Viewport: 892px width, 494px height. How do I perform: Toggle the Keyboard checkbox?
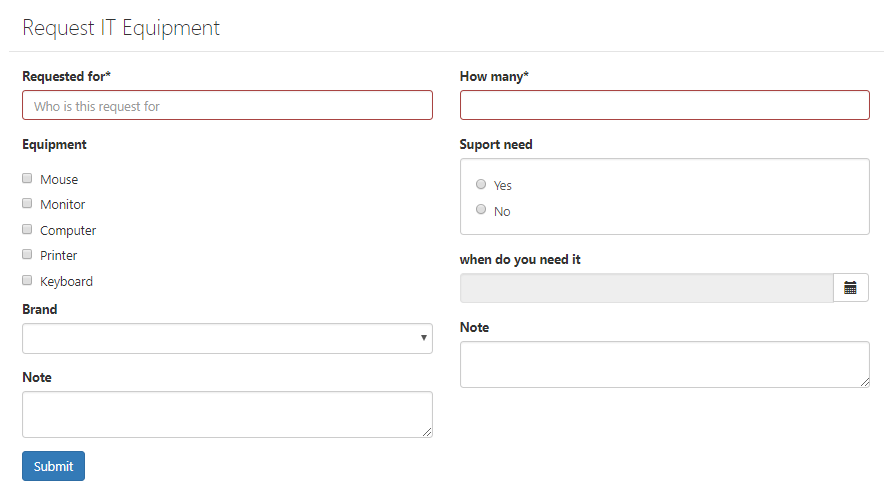click(27, 279)
